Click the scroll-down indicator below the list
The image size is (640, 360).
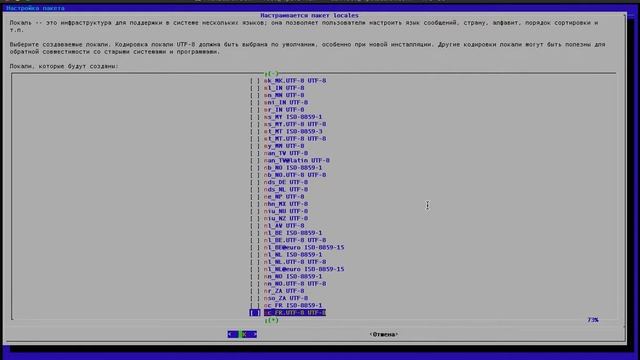pyautogui.click(x=272, y=320)
